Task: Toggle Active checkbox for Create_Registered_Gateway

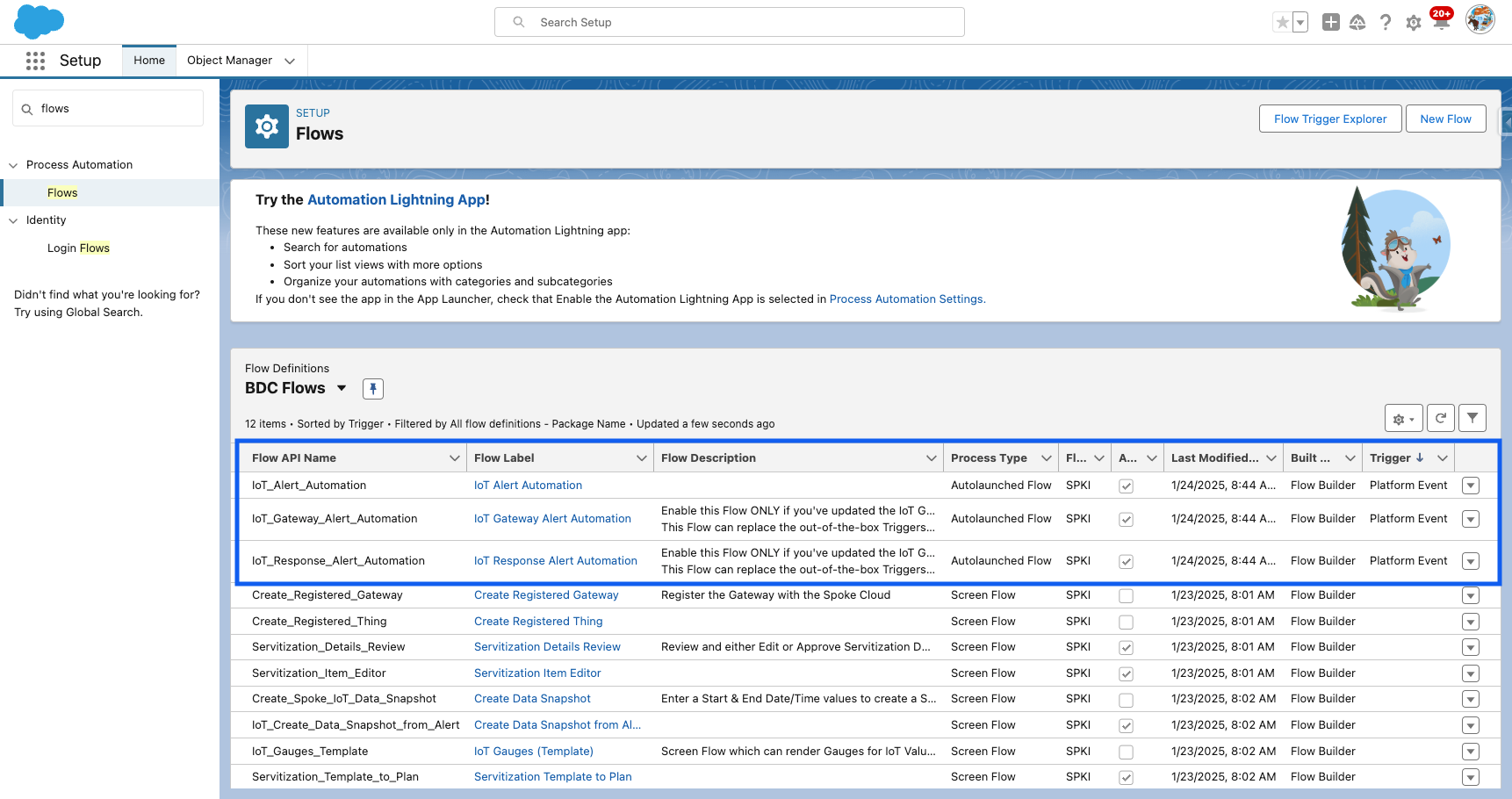Action: tap(1126, 595)
